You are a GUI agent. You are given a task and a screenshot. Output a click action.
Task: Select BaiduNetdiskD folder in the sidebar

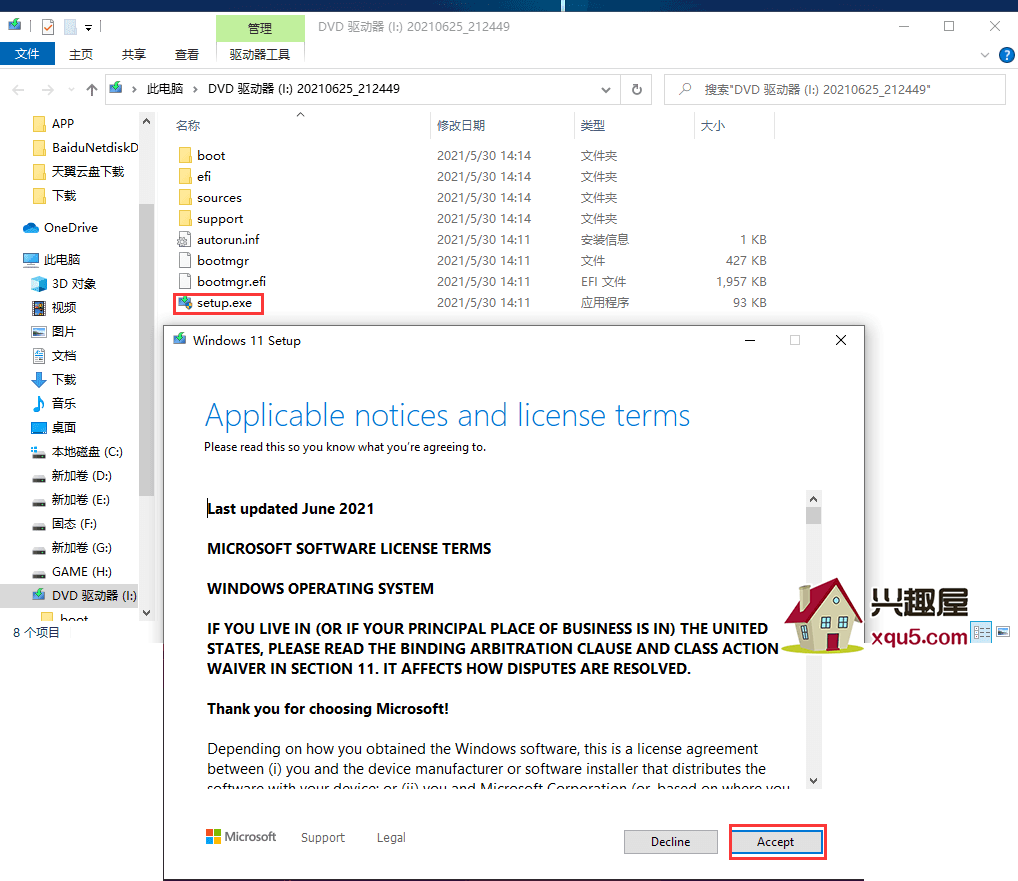click(85, 147)
